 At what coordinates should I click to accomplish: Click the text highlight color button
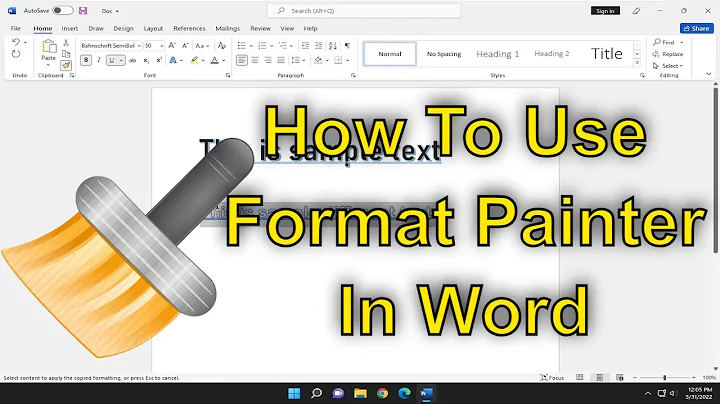(x=195, y=60)
